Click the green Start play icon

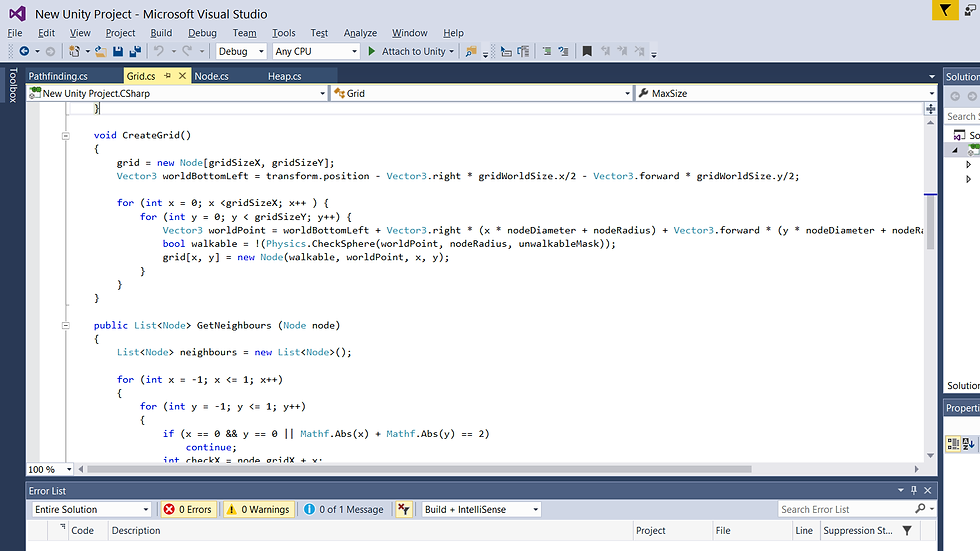click(x=372, y=51)
